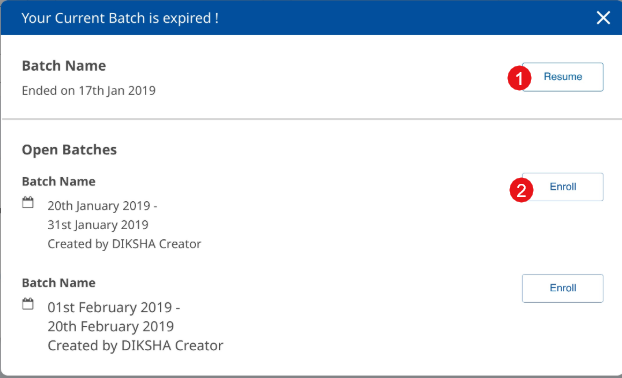The height and width of the screenshot is (378, 622).
Task: Click 'Created by DIKSHA Creator' under February batch
Action: click(135, 345)
